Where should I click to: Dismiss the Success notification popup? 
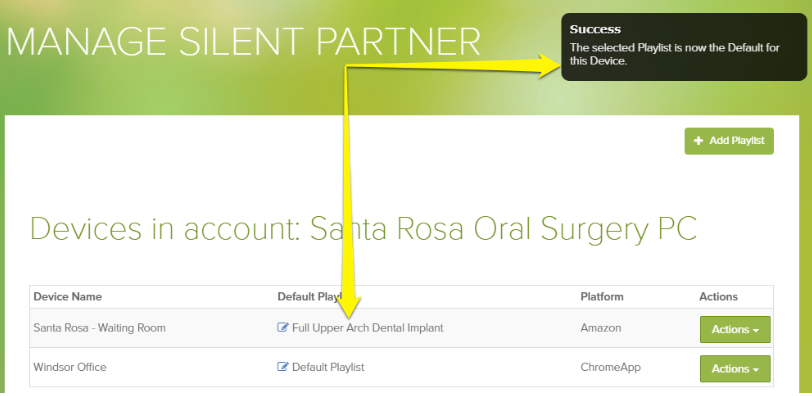click(684, 47)
